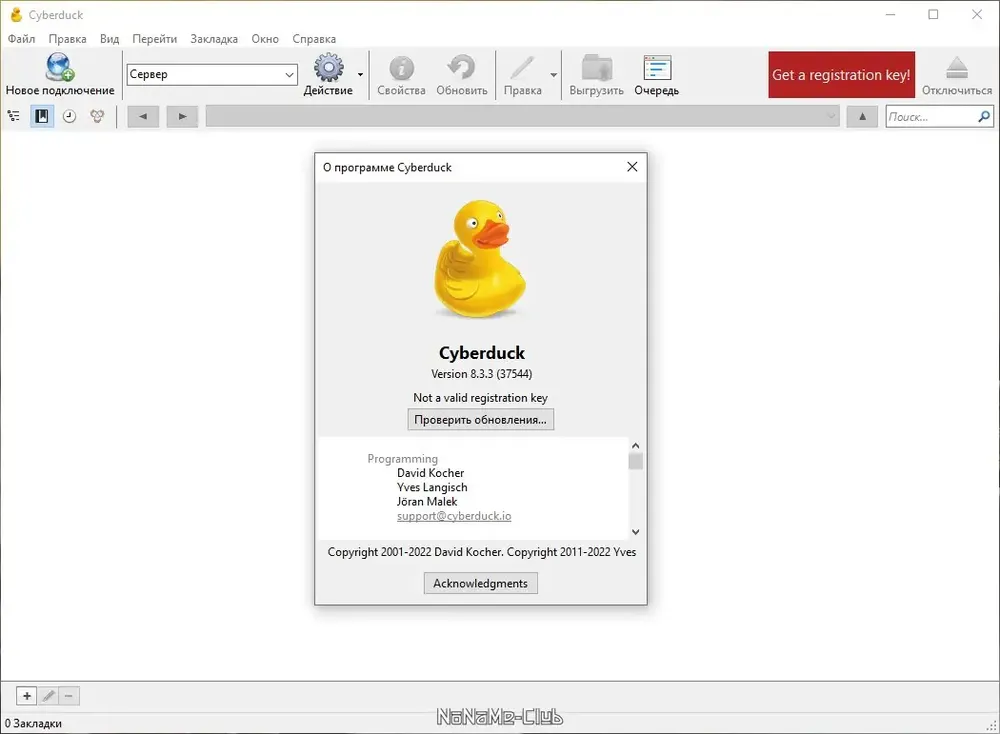The width and height of the screenshot is (1000, 734).
Task: Click the Action gear icon
Action: (328, 67)
